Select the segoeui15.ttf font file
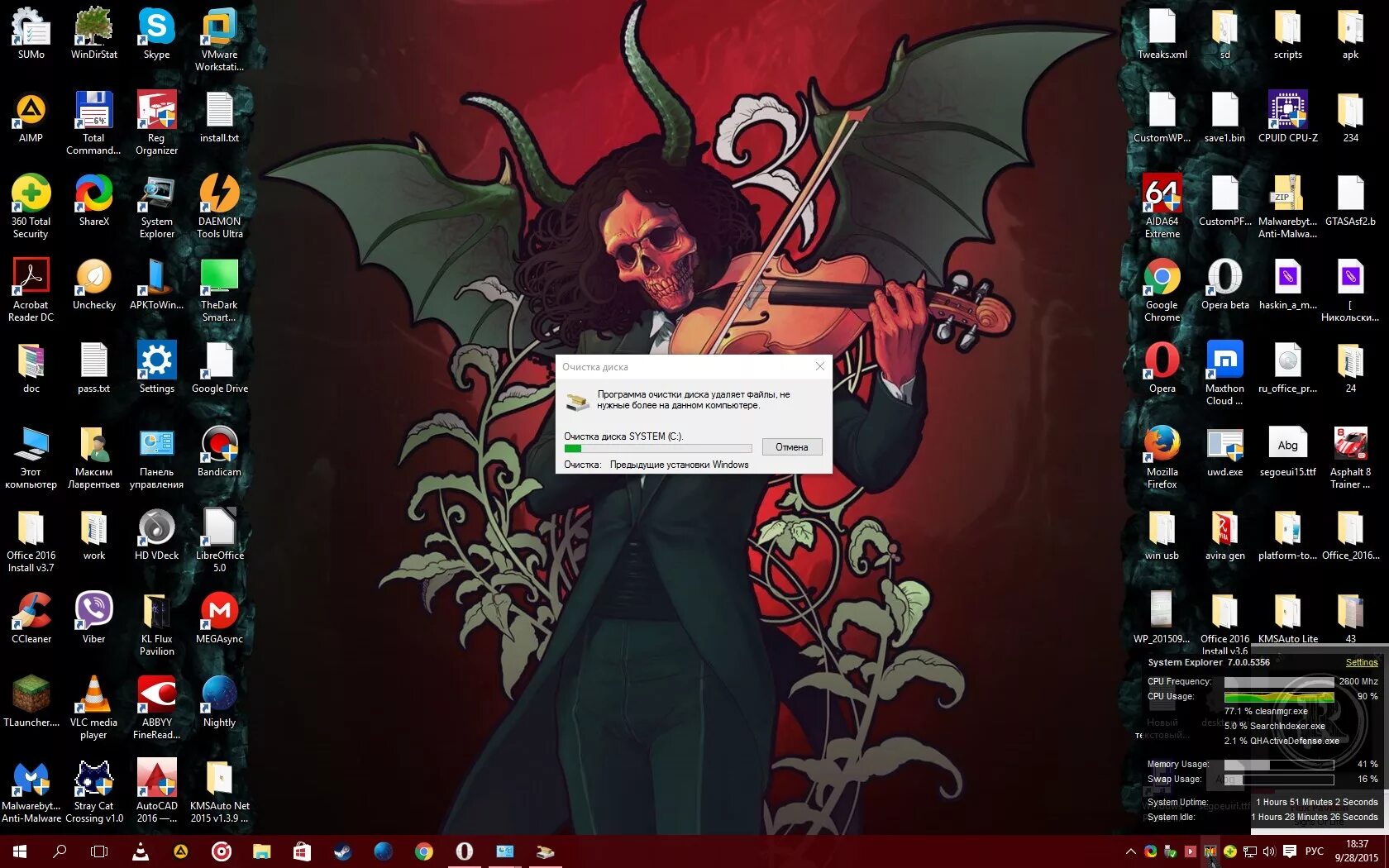This screenshot has height=868, width=1389. click(x=1288, y=451)
